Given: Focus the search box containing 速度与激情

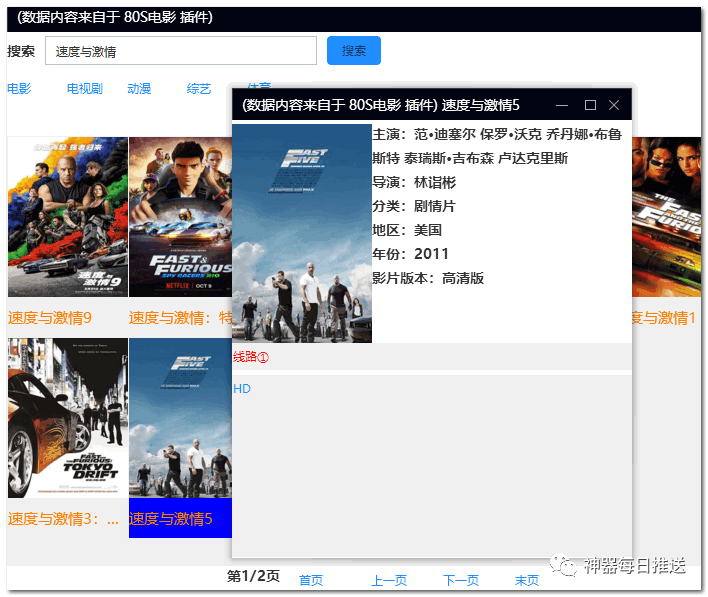Looking at the screenshot, I should pyautogui.click(x=181, y=51).
